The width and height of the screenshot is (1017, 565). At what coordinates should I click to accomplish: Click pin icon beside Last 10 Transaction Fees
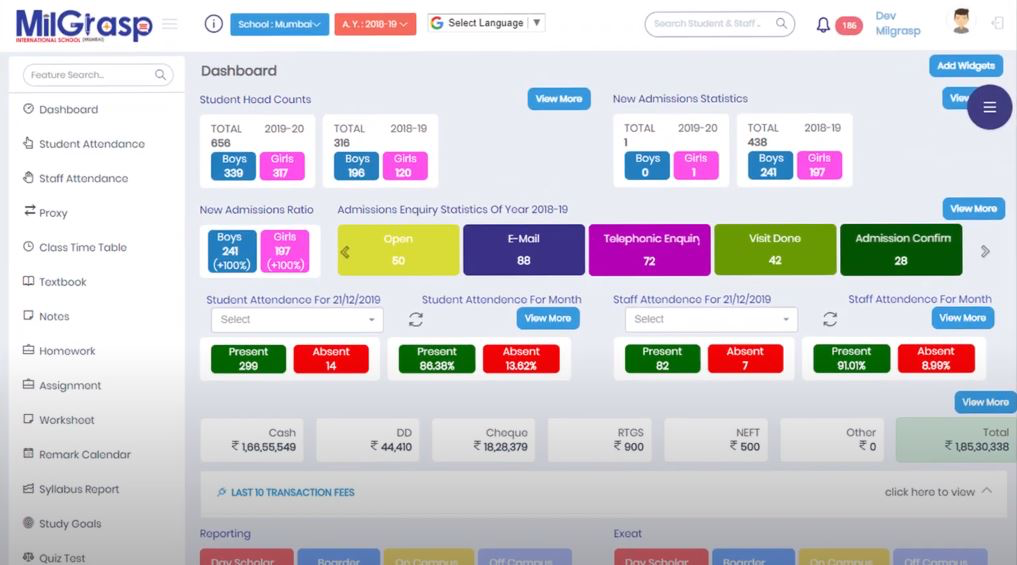coord(222,492)
